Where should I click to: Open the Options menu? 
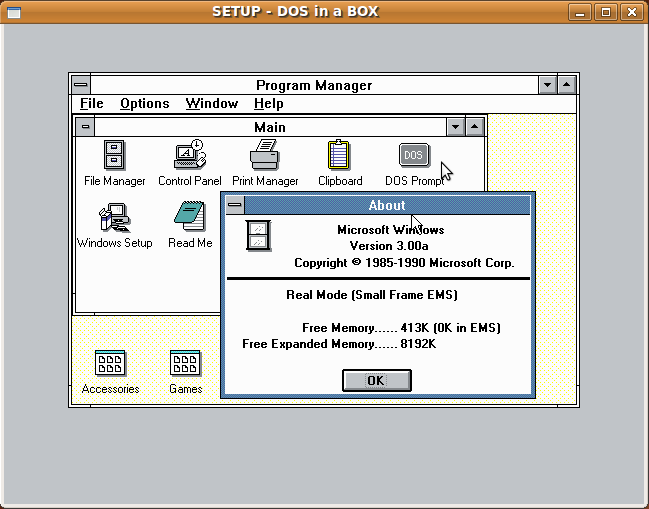point(144,103)
